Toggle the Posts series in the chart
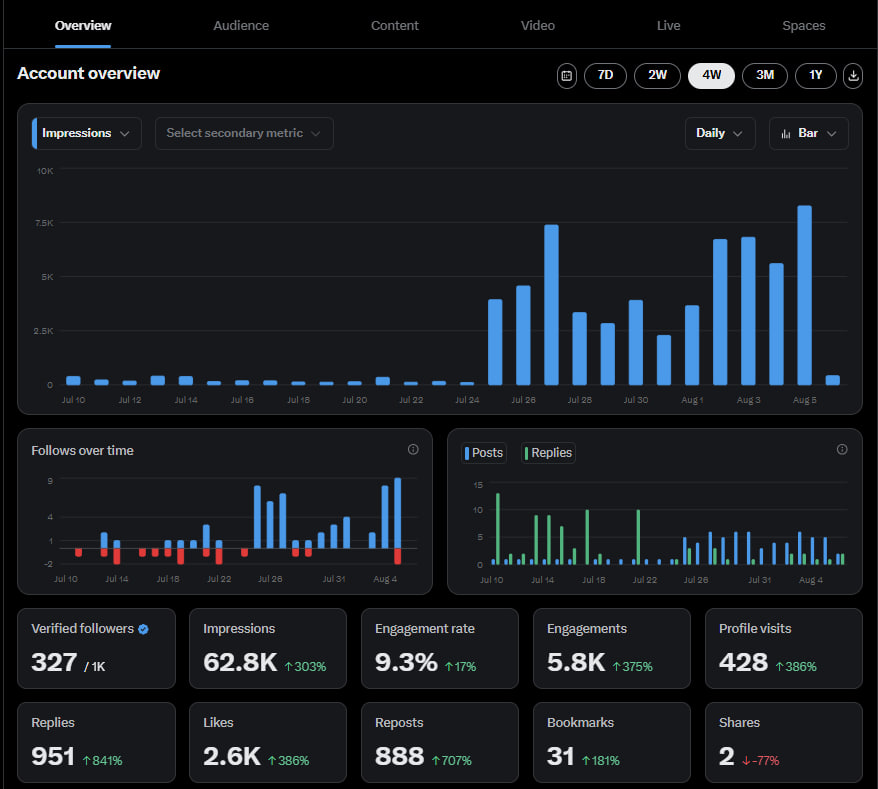This screenshot has height=789, width=878. coord(484,453)
